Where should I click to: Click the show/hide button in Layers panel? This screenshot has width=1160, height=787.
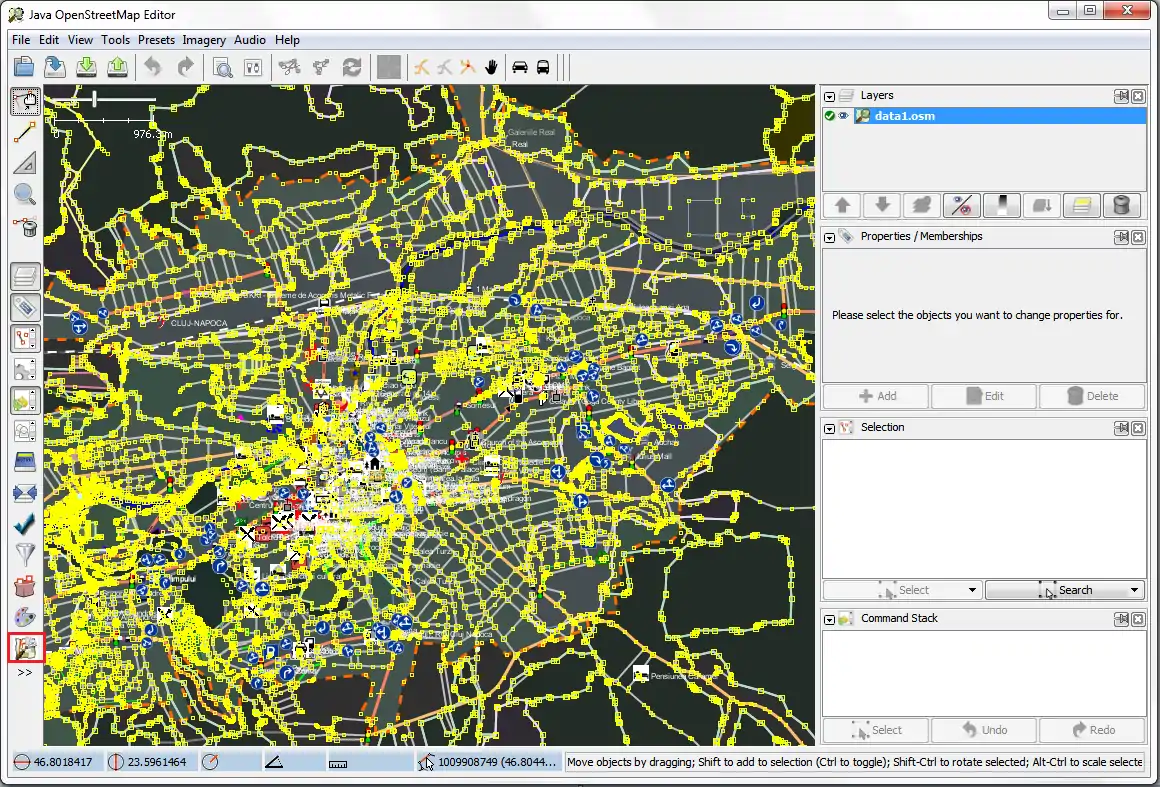point(962,205)
